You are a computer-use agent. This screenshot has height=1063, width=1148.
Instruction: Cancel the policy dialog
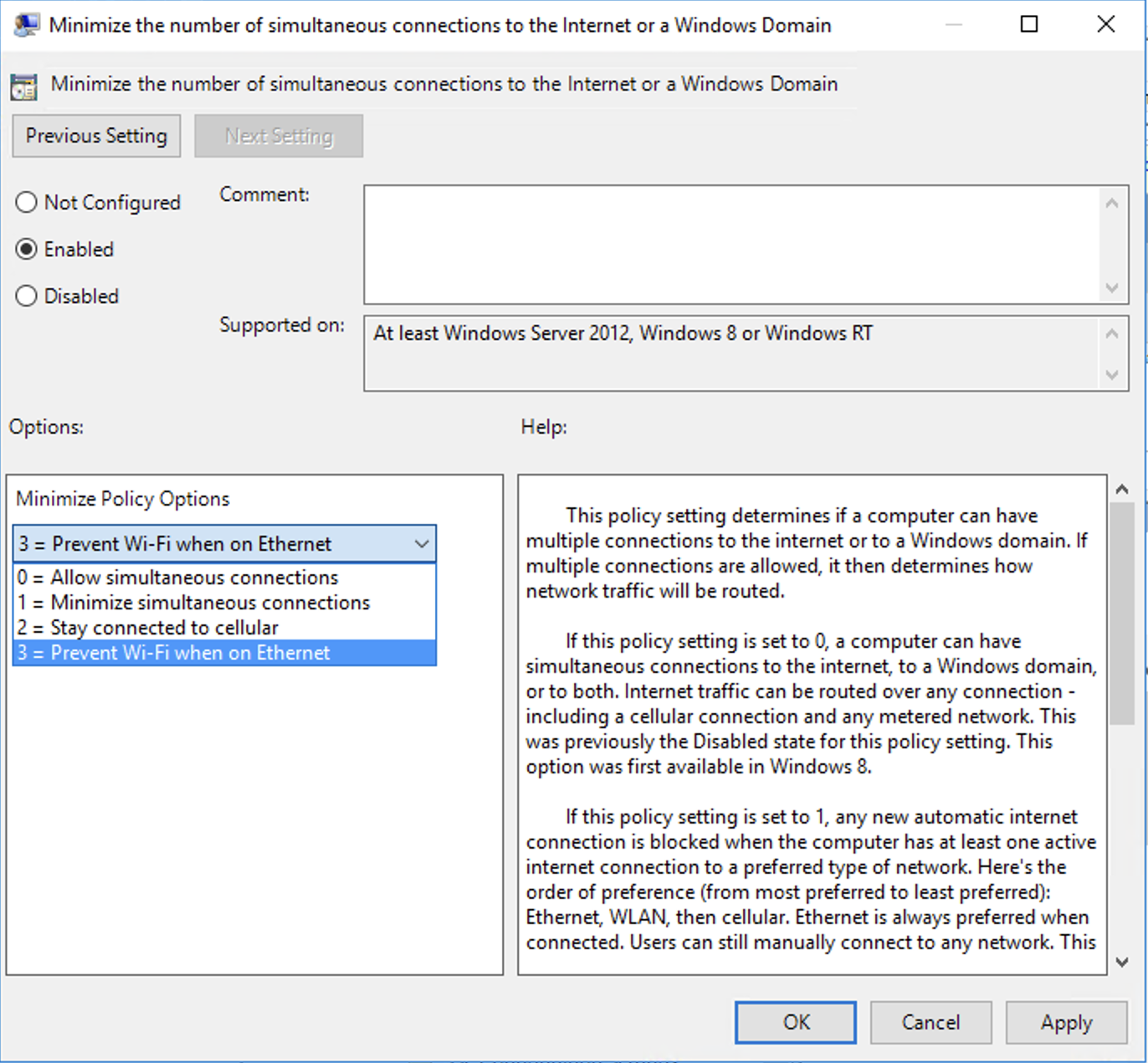point(930,1022)
